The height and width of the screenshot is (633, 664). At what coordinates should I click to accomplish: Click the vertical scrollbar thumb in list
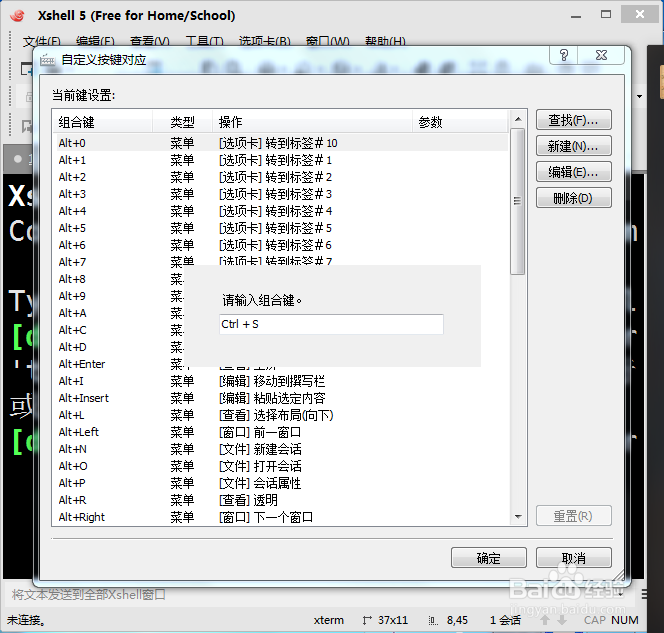click(517, 201)
